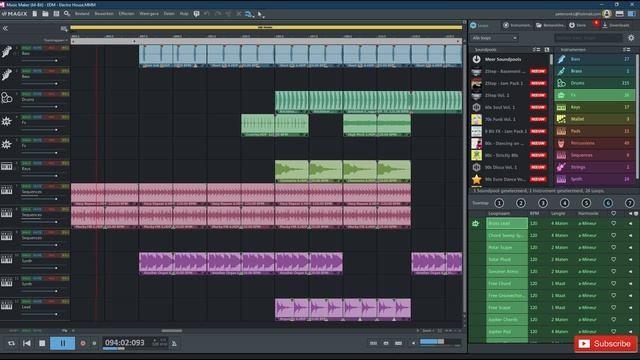Toggle loop playback mode in transport
The width and height of the screenshot is (640, 360).
pos(11,344)
